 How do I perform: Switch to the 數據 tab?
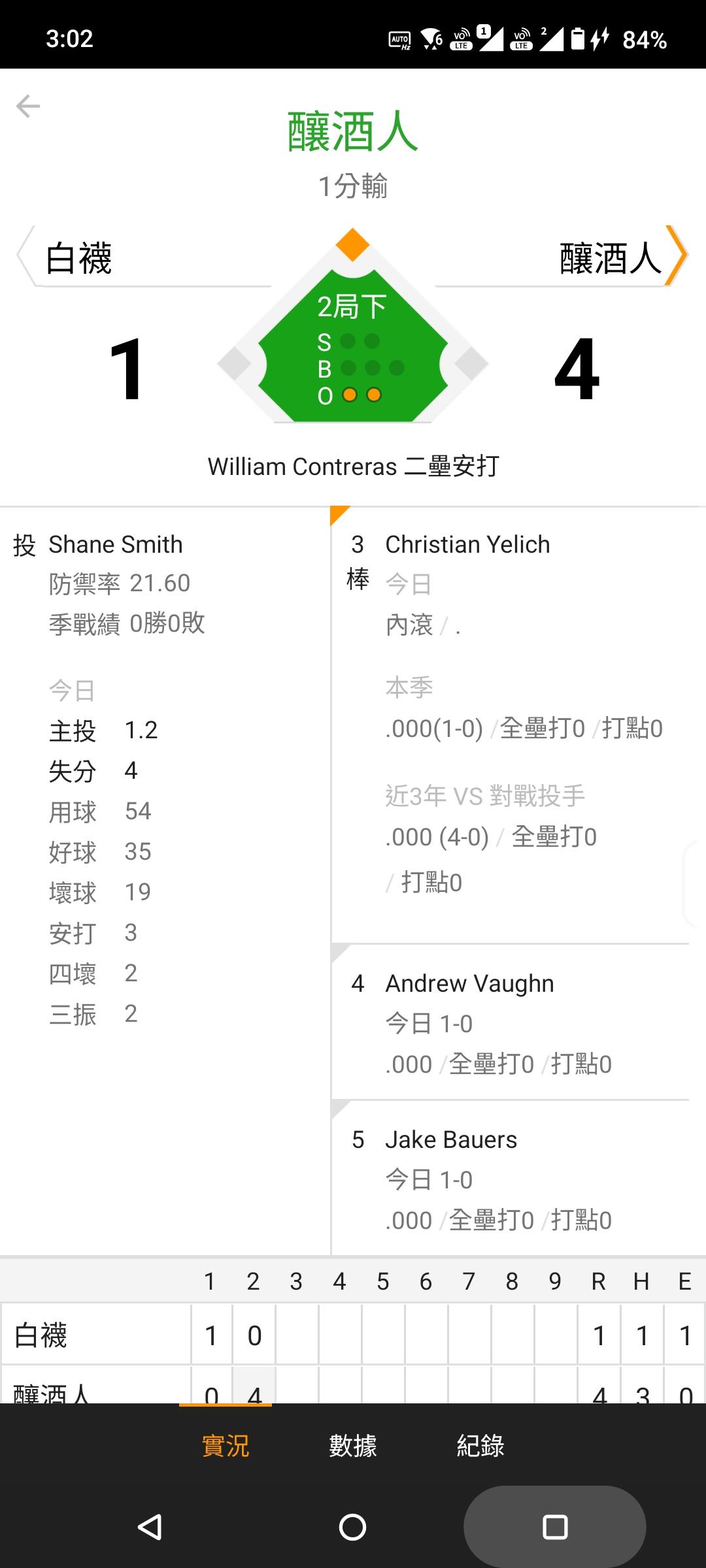[353, 1446]
